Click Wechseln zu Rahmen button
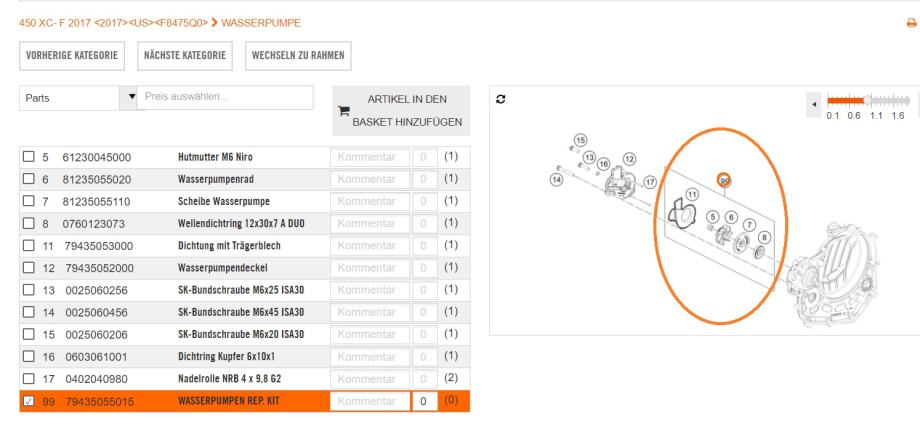 [x=298, y=56]
